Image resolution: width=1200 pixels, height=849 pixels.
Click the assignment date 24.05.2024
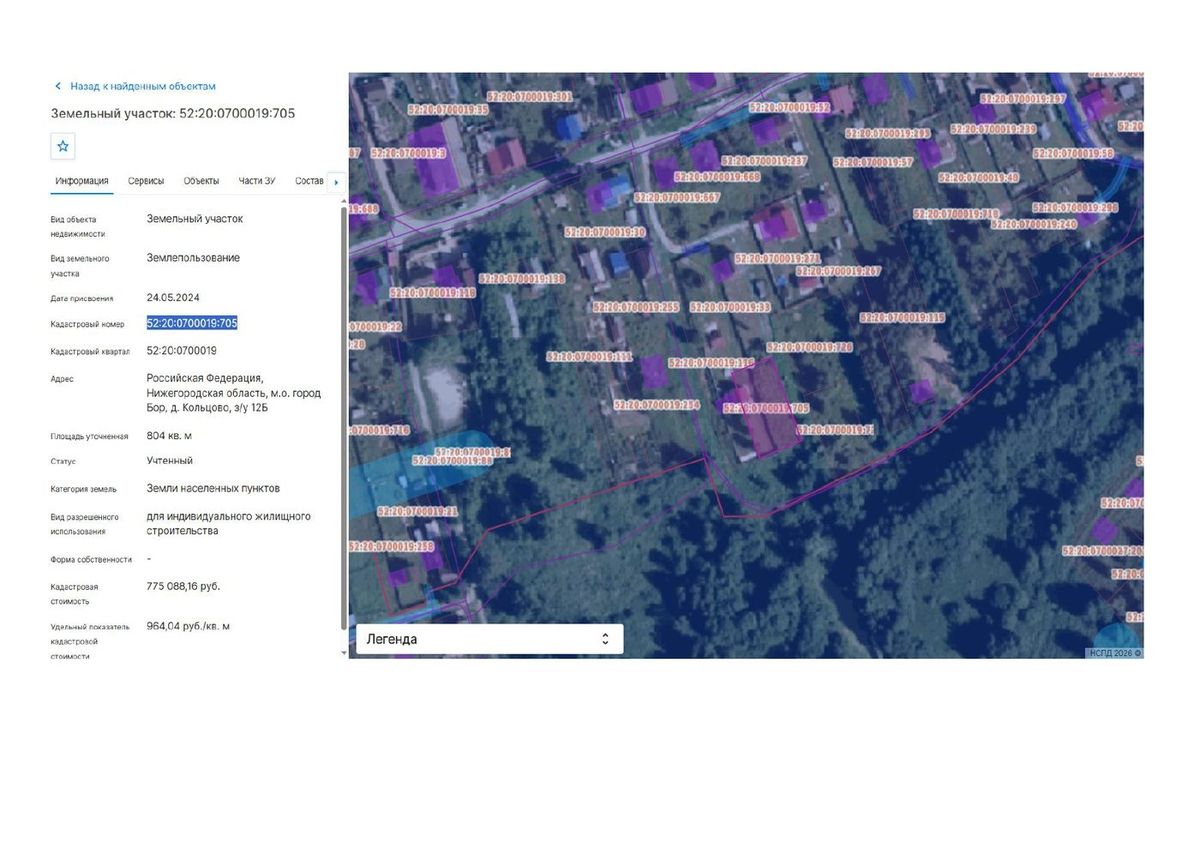(x=173, y=297)
